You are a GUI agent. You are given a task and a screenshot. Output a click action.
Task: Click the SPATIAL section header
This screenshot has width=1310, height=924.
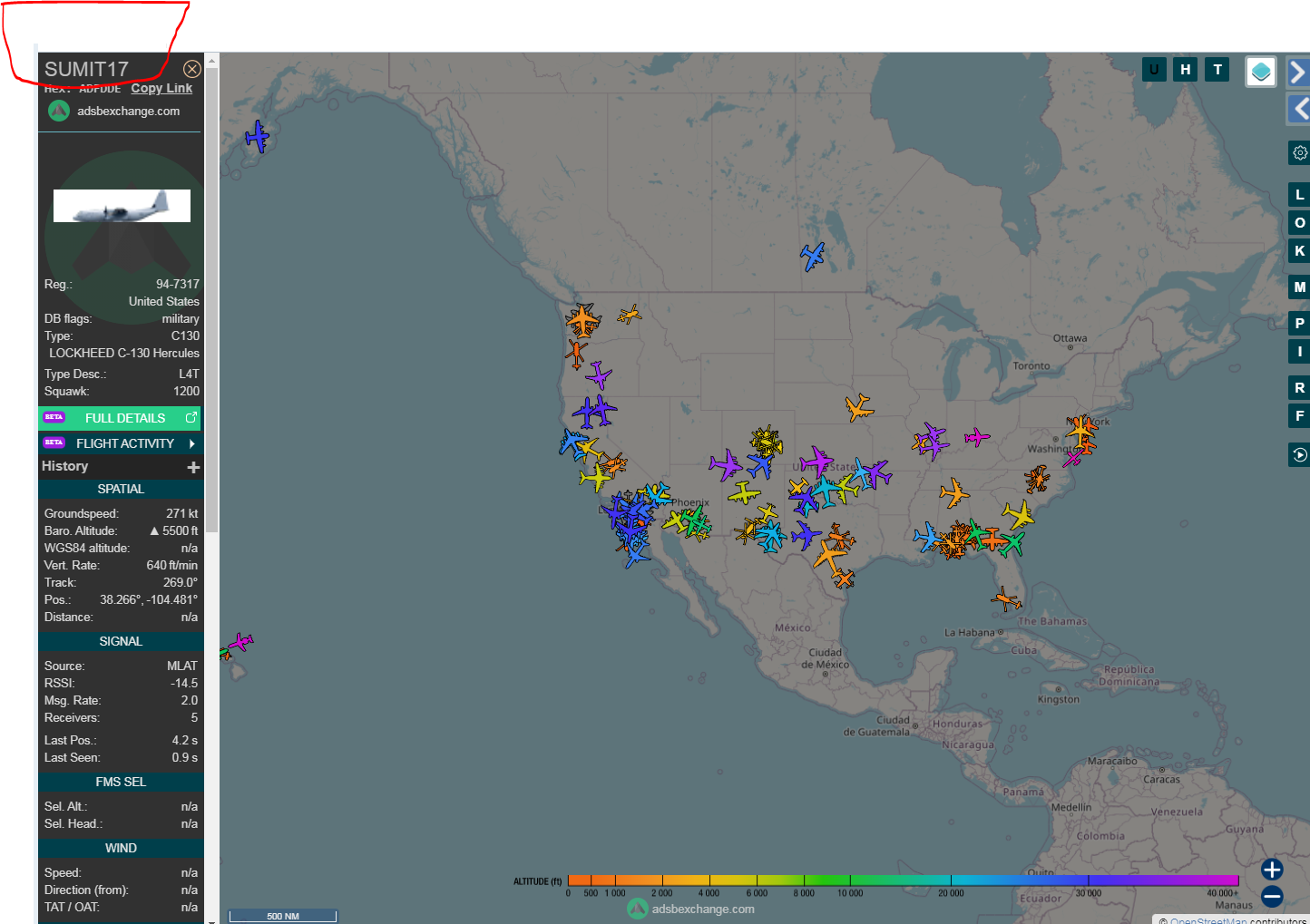pyautogui.click(x=121, y=489)
